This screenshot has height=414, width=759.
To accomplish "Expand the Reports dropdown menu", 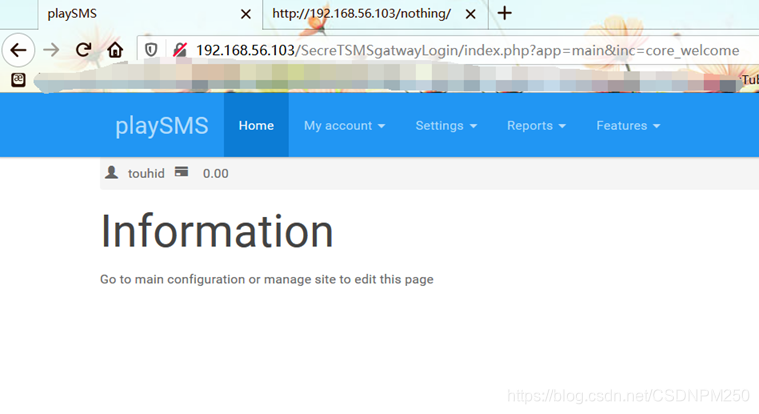I will [536, 125].
